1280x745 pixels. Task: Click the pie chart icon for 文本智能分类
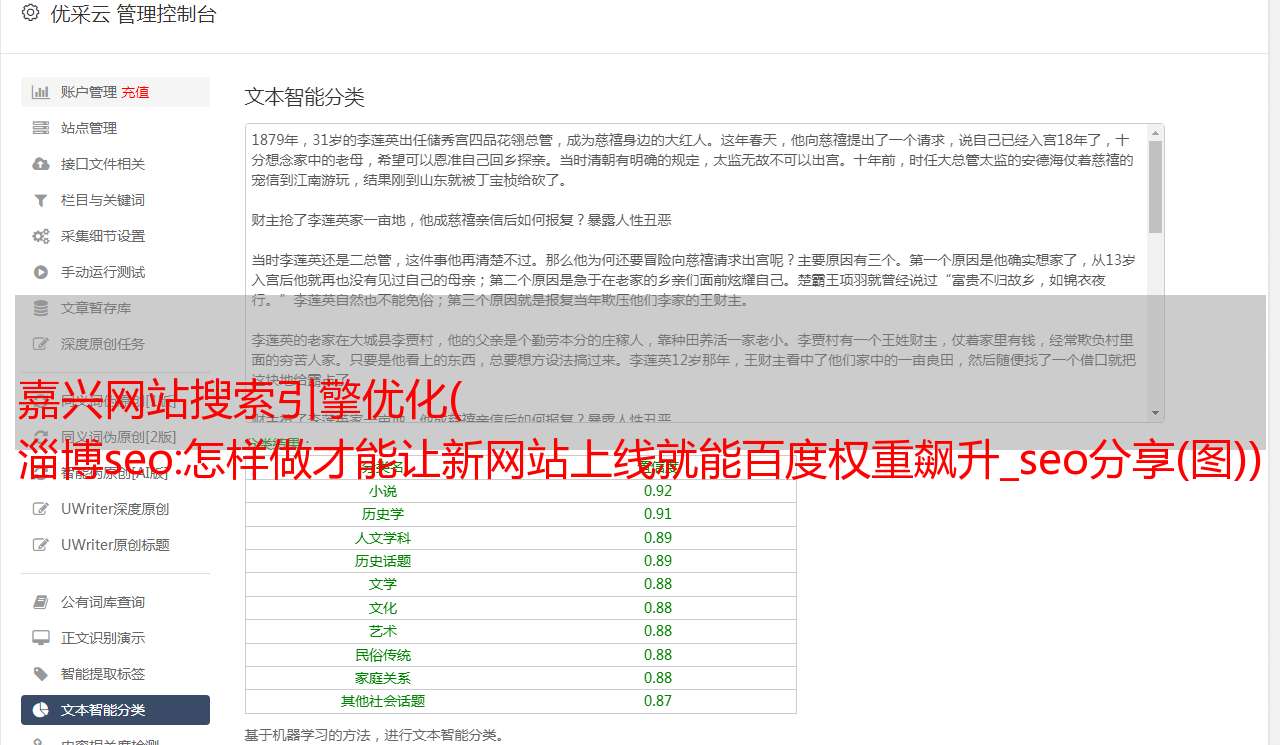point(41,710)
